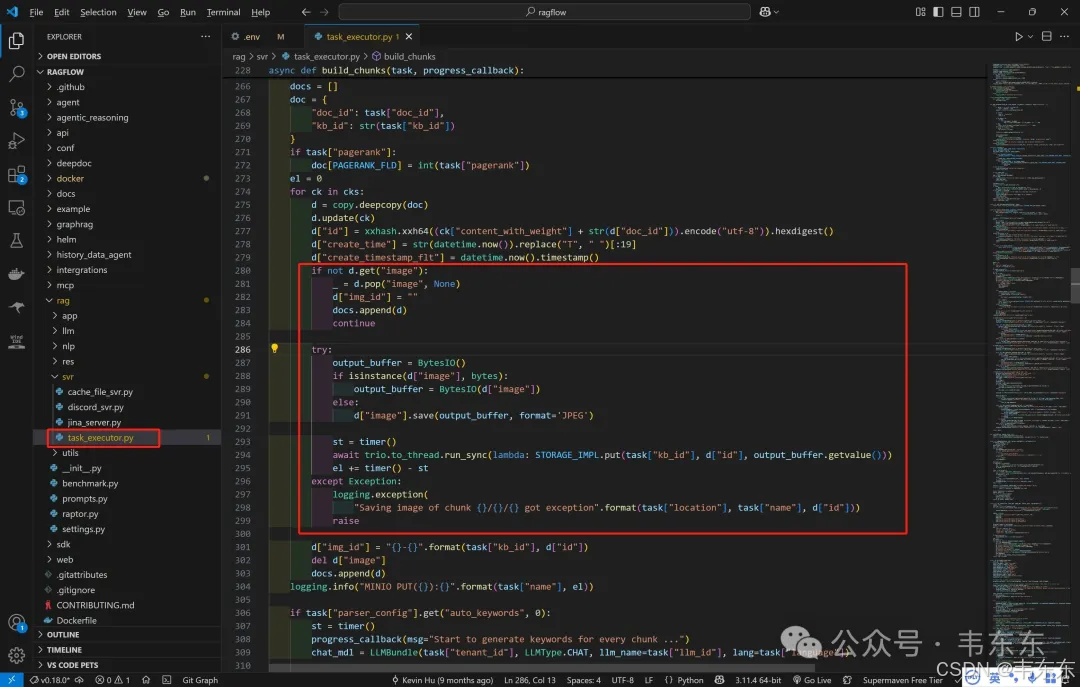This screenshot has height=687, width=1080.
Task: Open the Run and Debug view
Action: tap(17, 141)
